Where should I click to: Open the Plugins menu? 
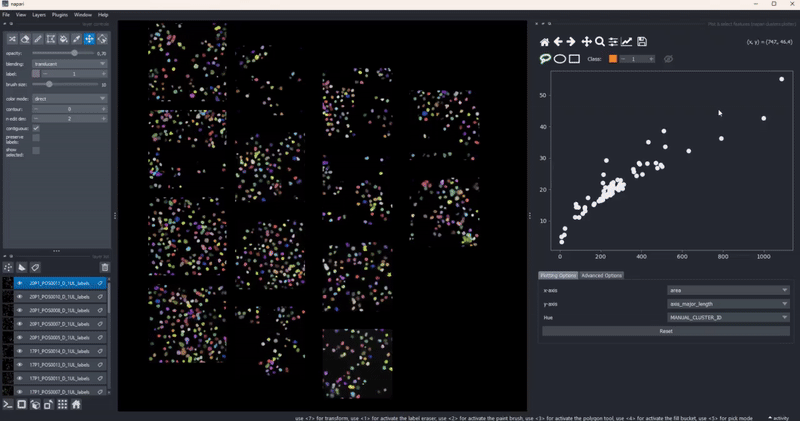tap(60, 15)
